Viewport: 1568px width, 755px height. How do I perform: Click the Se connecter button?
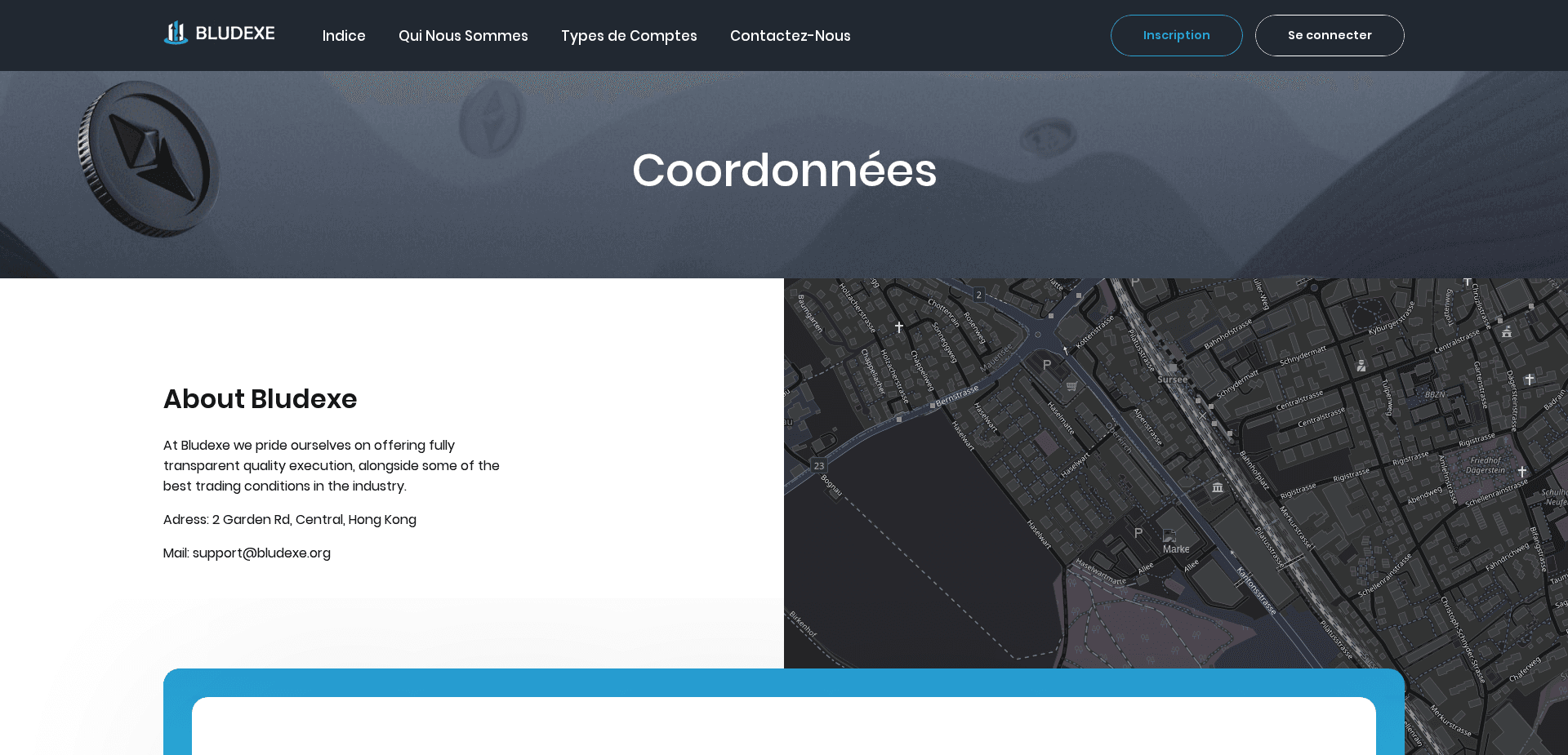[1330, 35]
